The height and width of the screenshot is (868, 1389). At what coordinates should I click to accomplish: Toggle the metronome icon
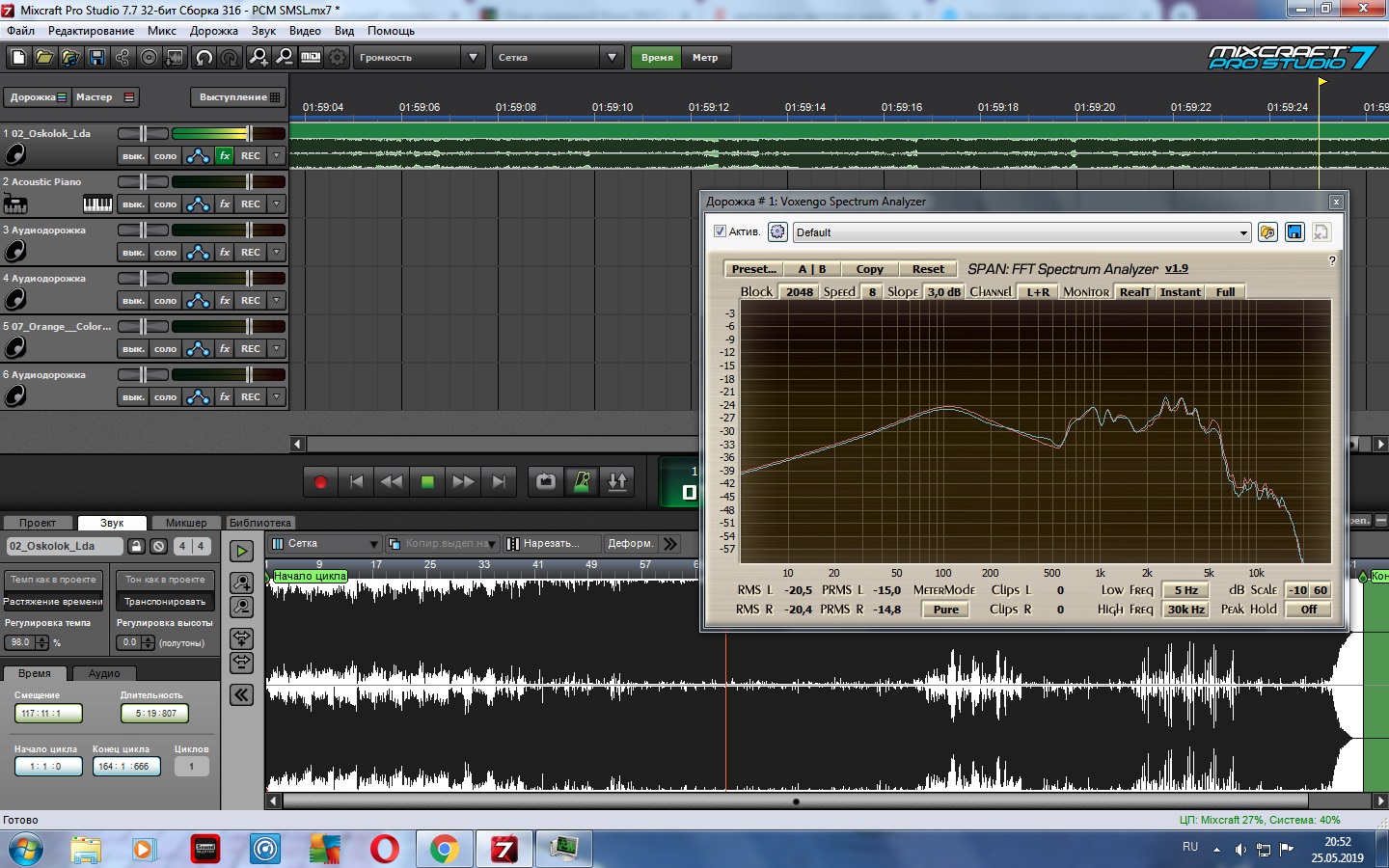pos(582,482)
